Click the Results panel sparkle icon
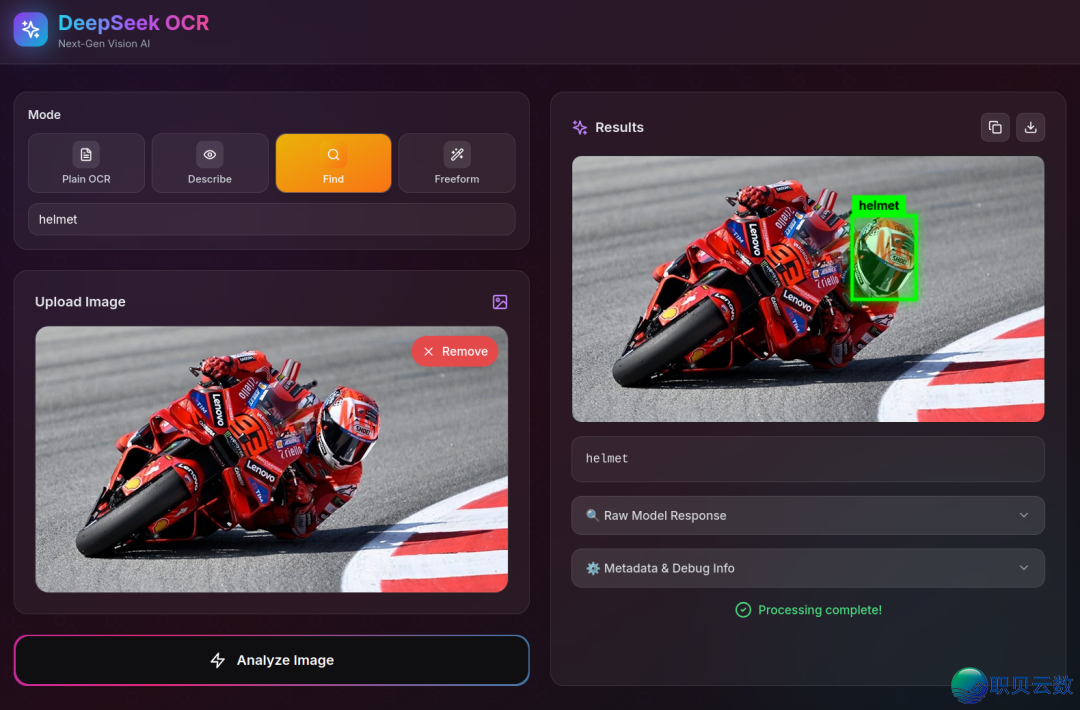 [x=580, y=127]
